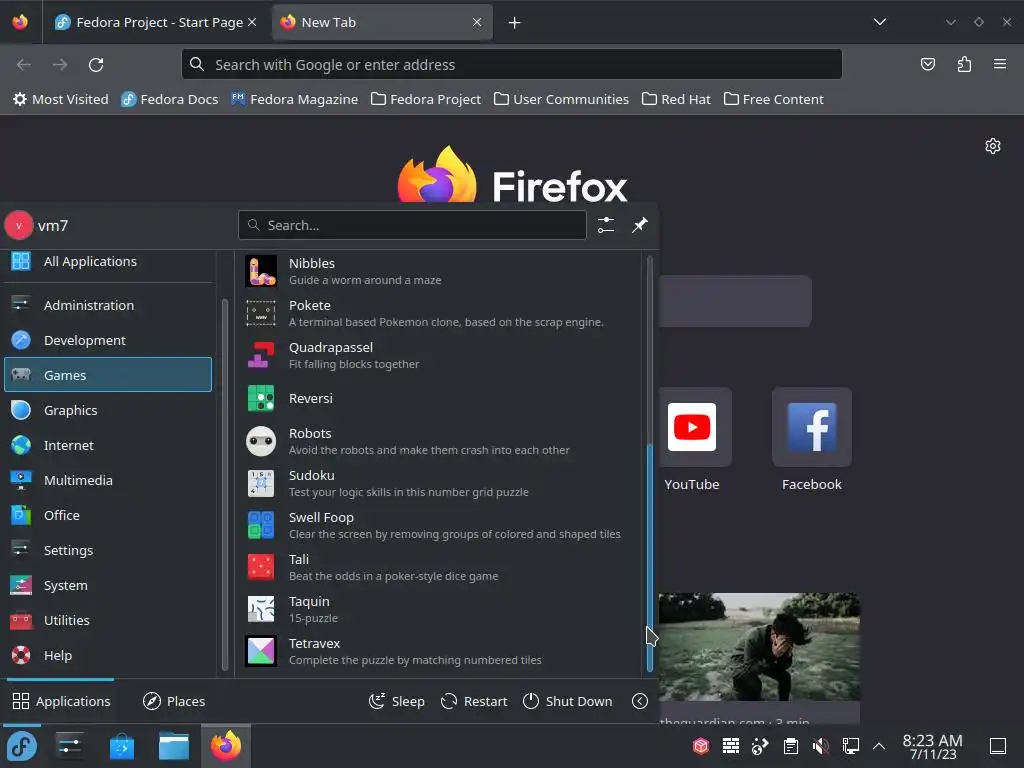
Task: Select the System category
Action: [108, 585]
